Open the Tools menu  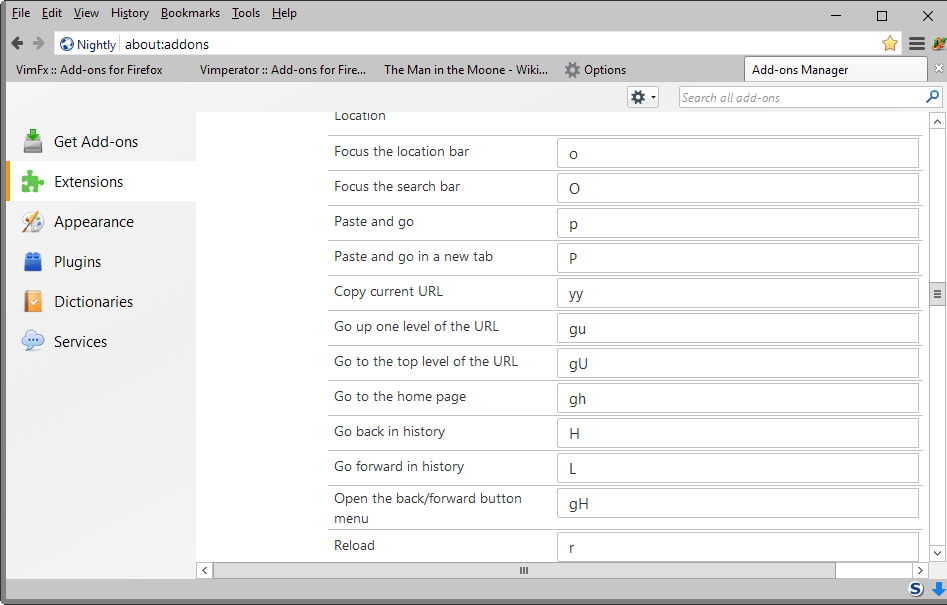pos(246,13)
